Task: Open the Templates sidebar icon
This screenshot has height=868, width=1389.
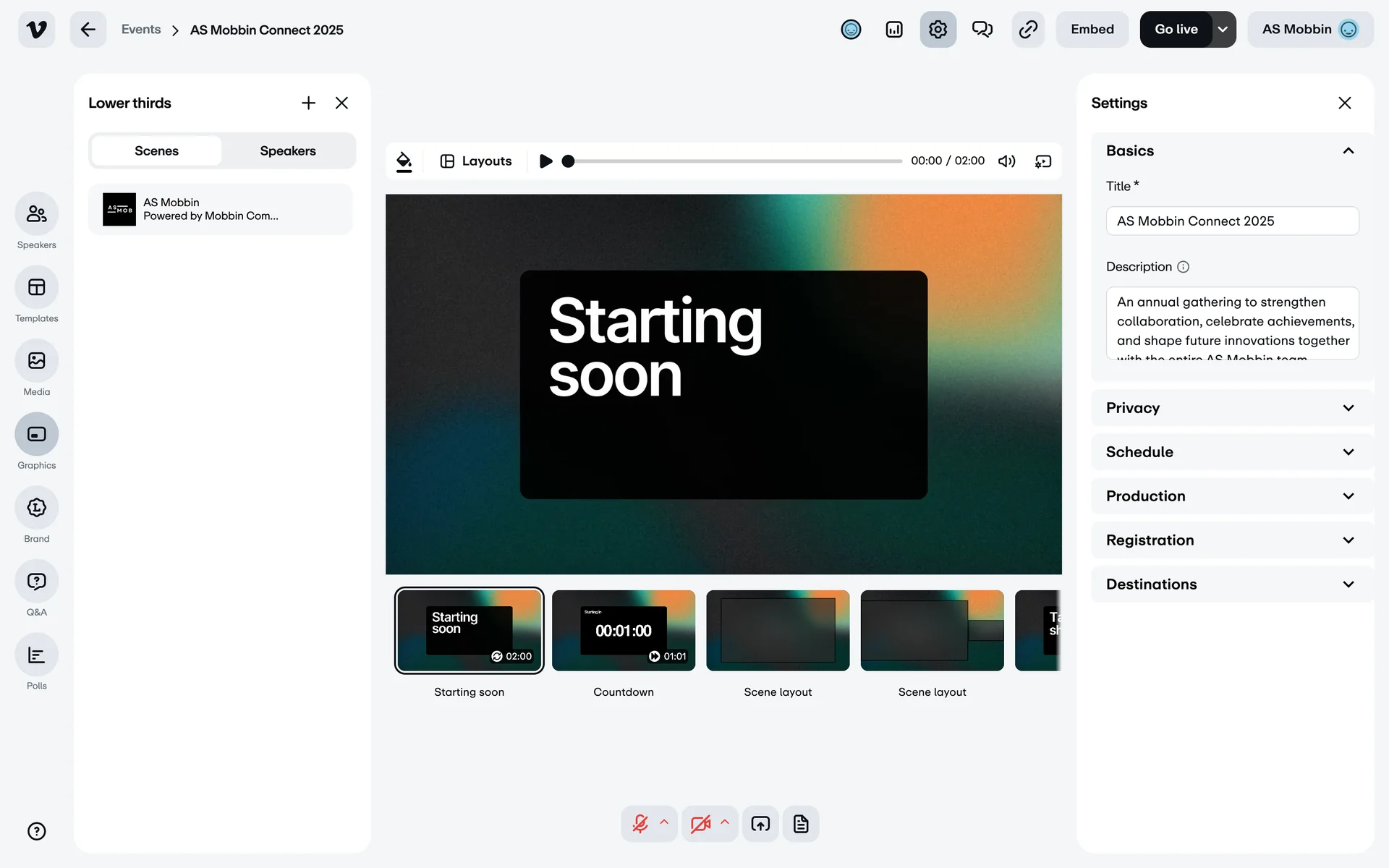Action: tap(36, 288)
